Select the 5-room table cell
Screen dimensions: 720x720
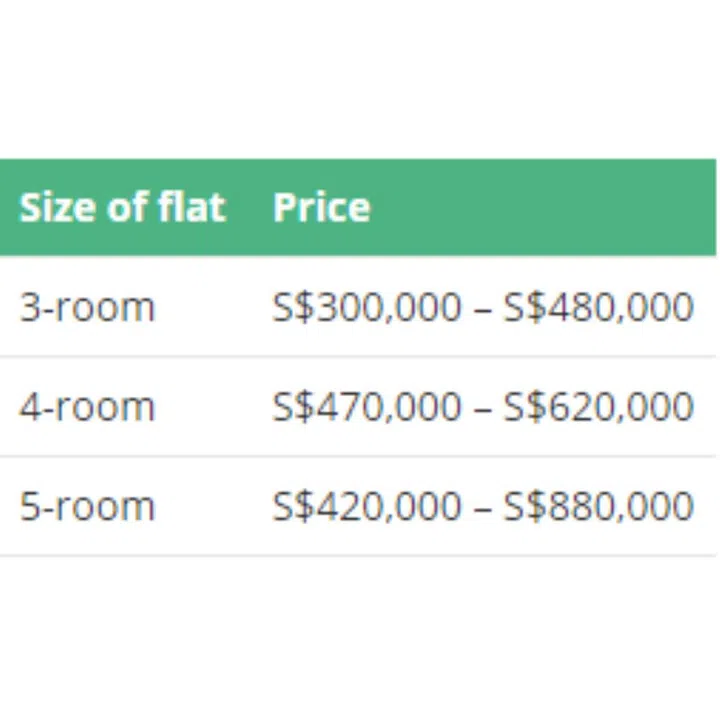point(87,507)
